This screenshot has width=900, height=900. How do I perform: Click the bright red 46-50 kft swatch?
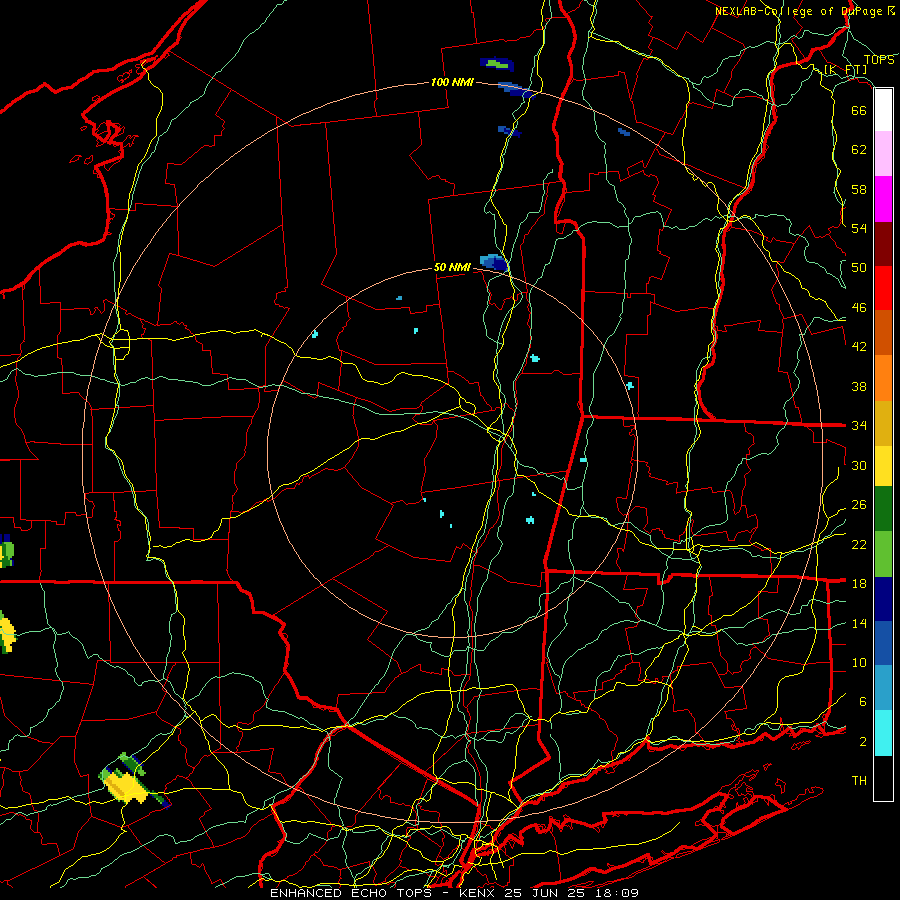883,288
